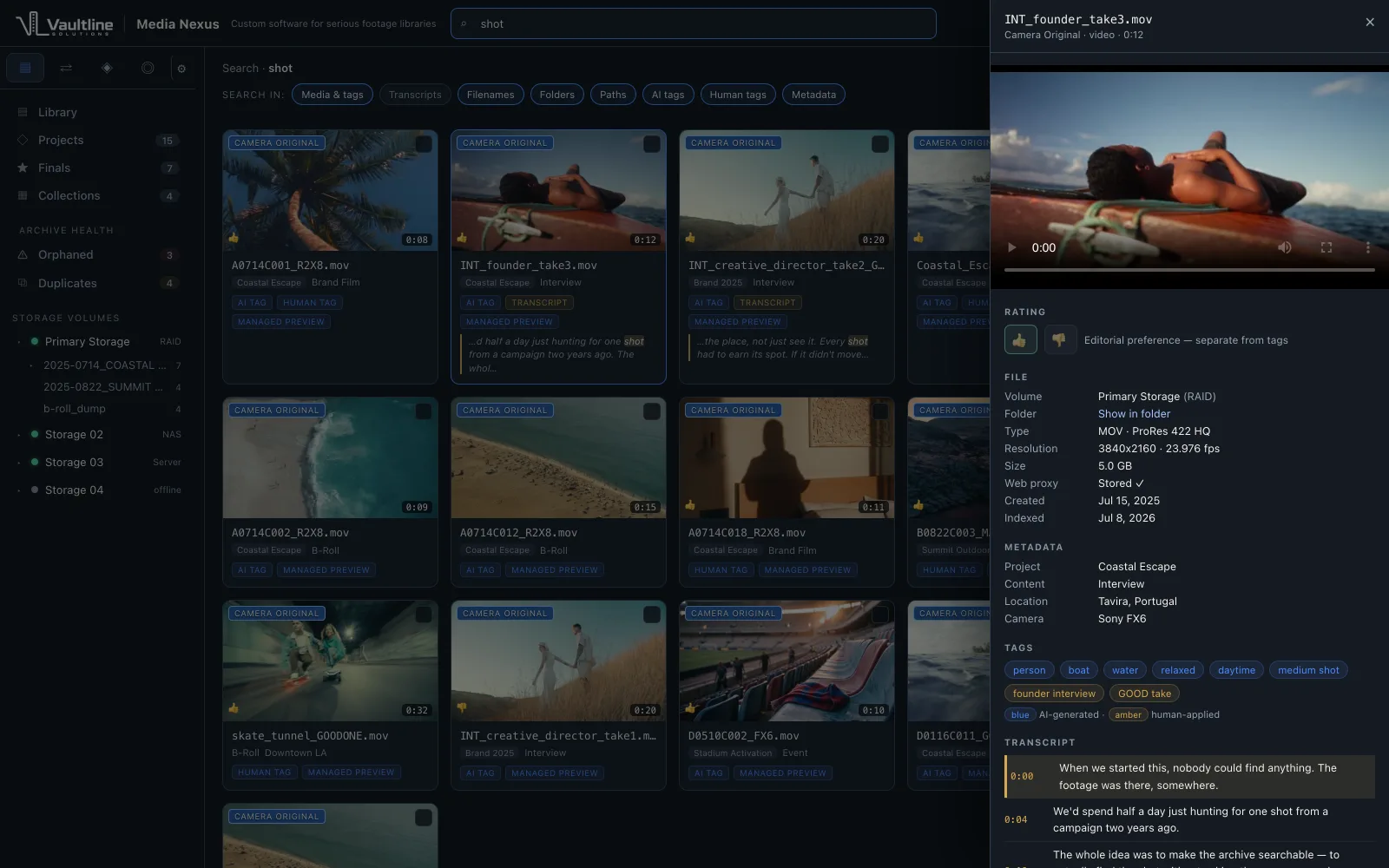
Task: Open the Collections section
Action: pyautogui.click(x=97, y=195)
